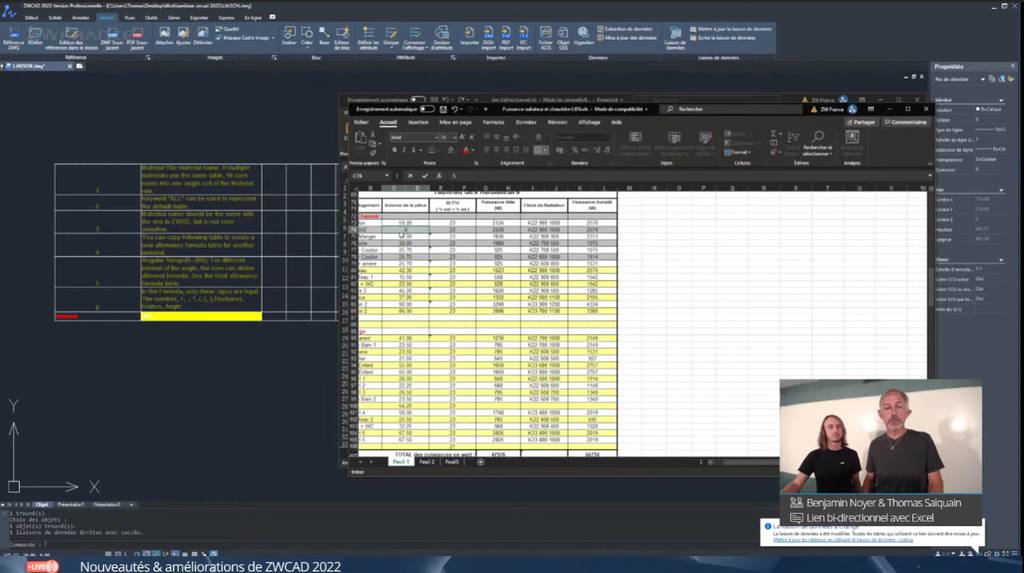Toggle Excel Enregistrement automatique switch
This screenshot has width=1024, height=573.
427,109
